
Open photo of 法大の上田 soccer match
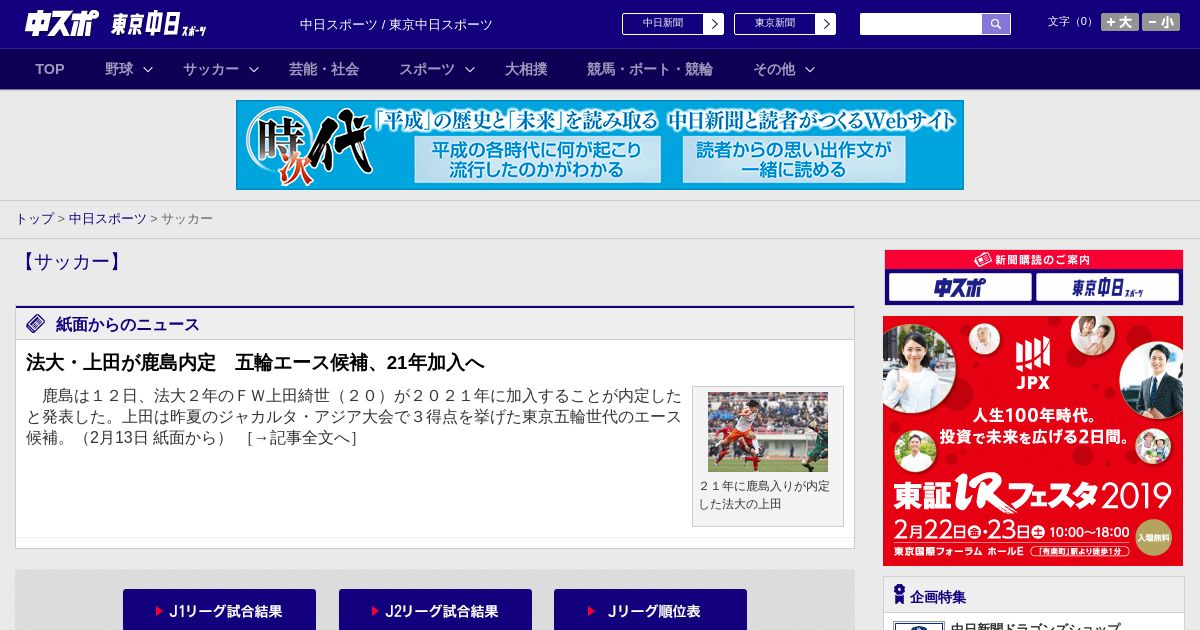click(x=768, y=432)
